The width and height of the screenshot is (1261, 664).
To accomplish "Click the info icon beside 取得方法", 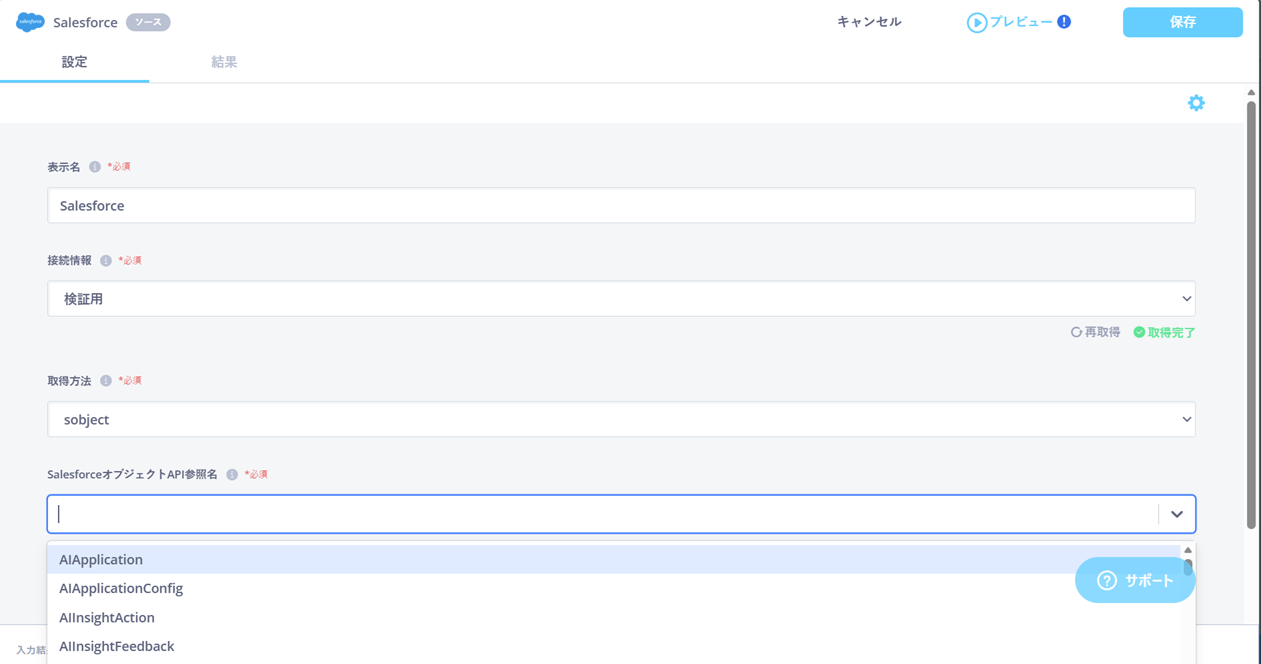I will (x=106, y=381).
